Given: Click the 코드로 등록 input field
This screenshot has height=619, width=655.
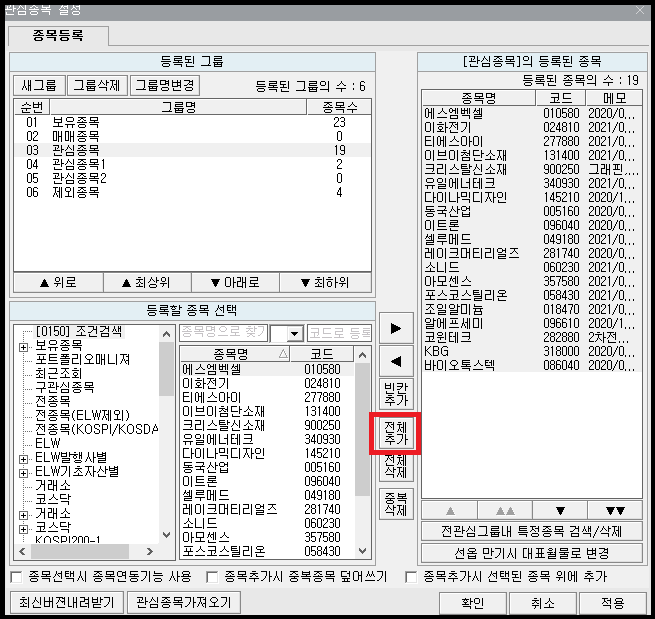Looking at the screenshot, I should pyautogui.click(x=339, y=333).
